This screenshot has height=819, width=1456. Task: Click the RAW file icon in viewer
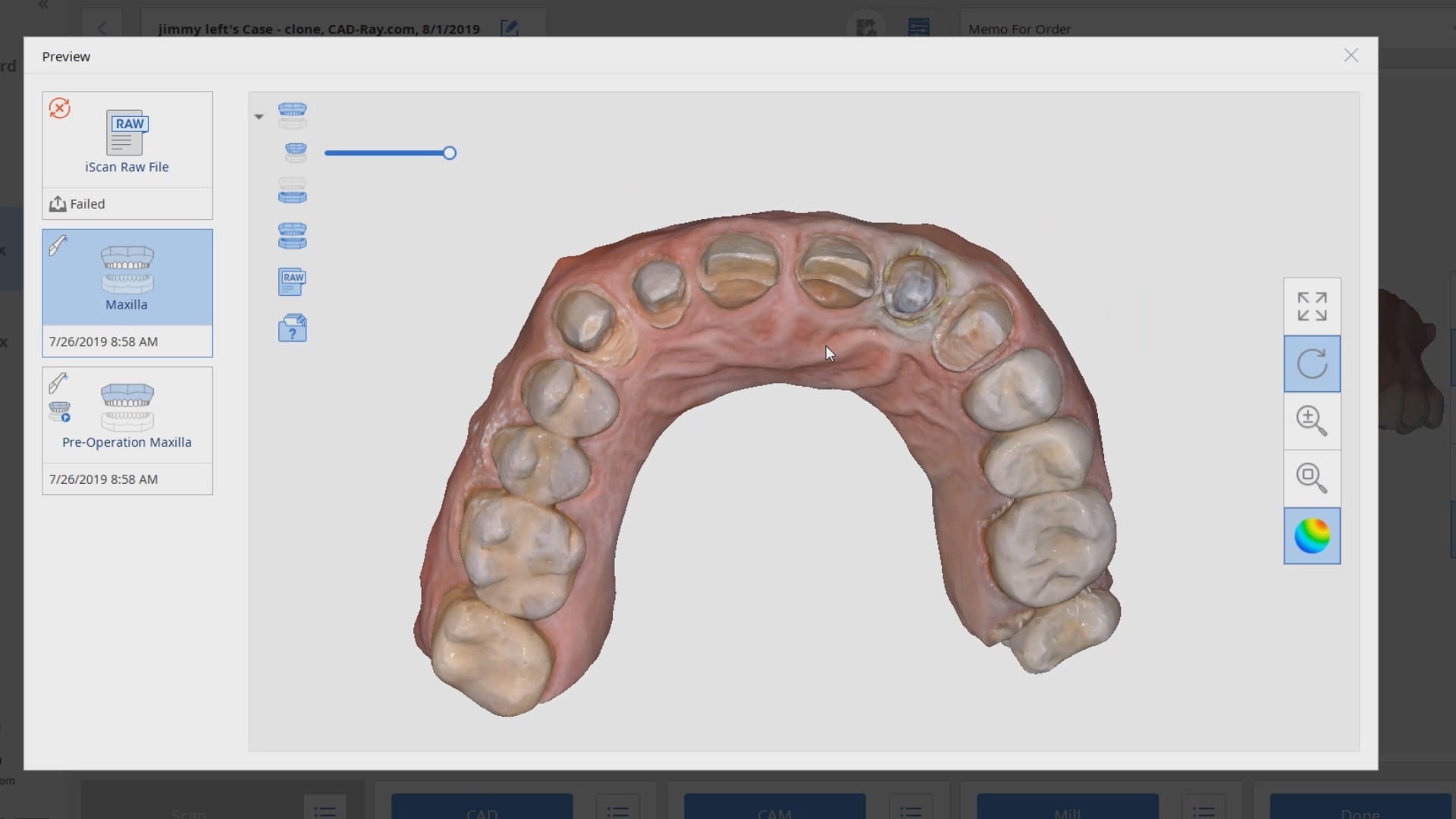(x=292, y=282)
